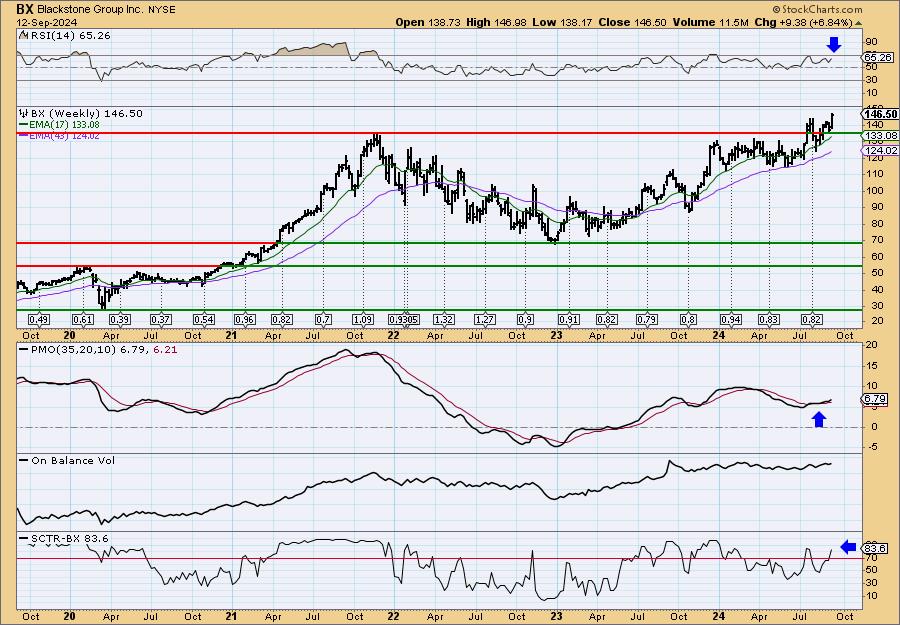
Task: Click the 146.50 price flag on axis
Action: pyautogui.click(x=881, y=114)
